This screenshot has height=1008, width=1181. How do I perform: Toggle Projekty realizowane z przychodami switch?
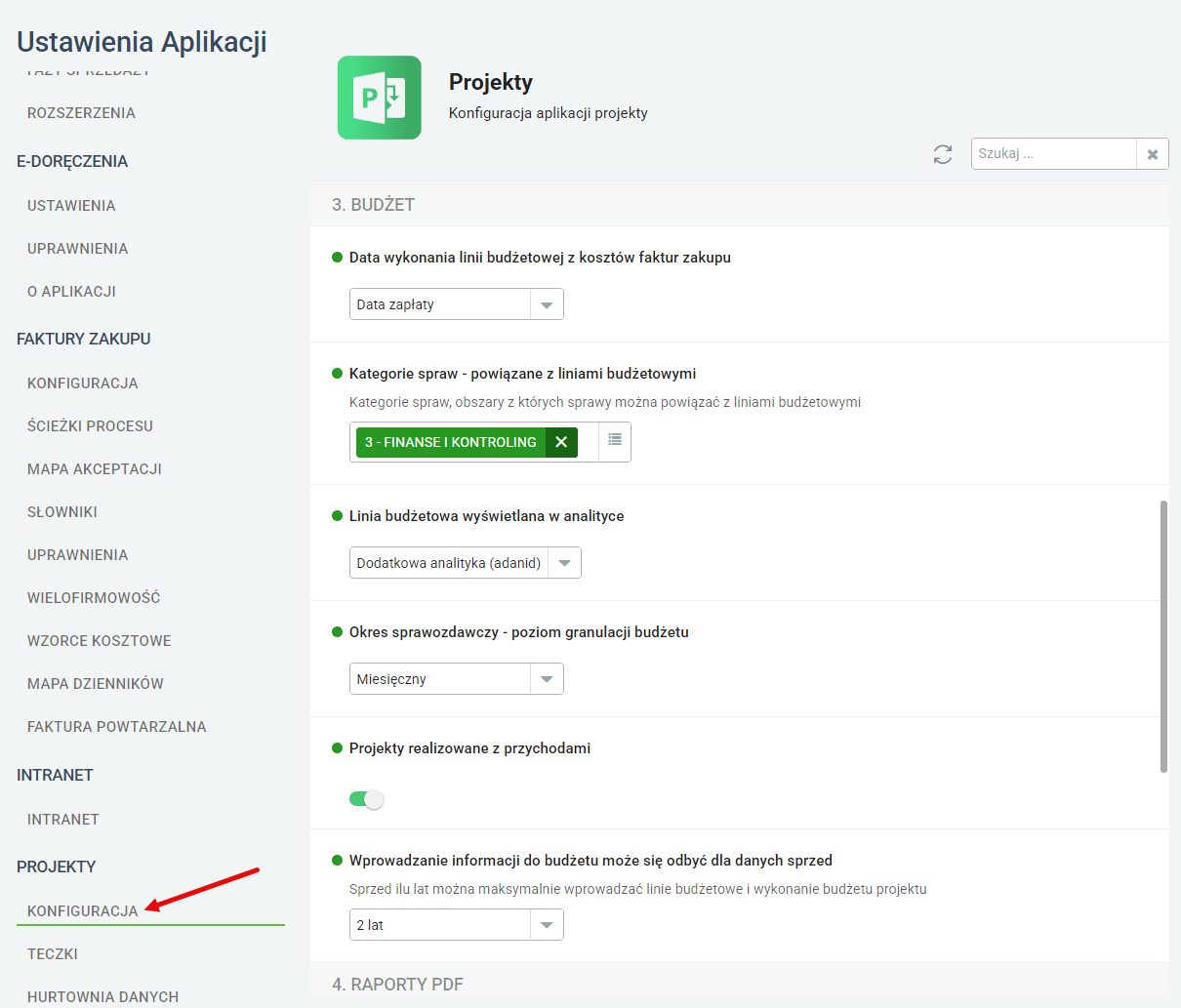coord(367,799)
